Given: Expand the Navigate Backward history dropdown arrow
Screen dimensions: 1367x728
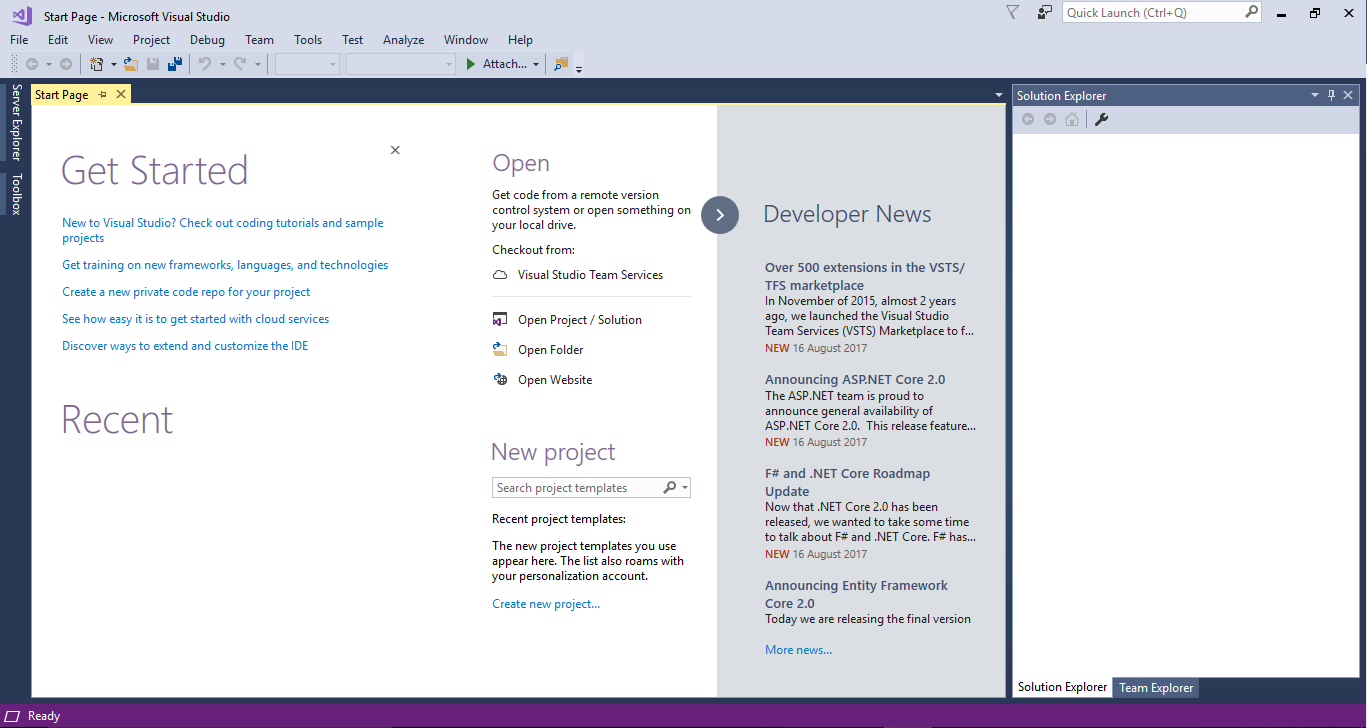Looking at the screenshot, I should point(48,65).
